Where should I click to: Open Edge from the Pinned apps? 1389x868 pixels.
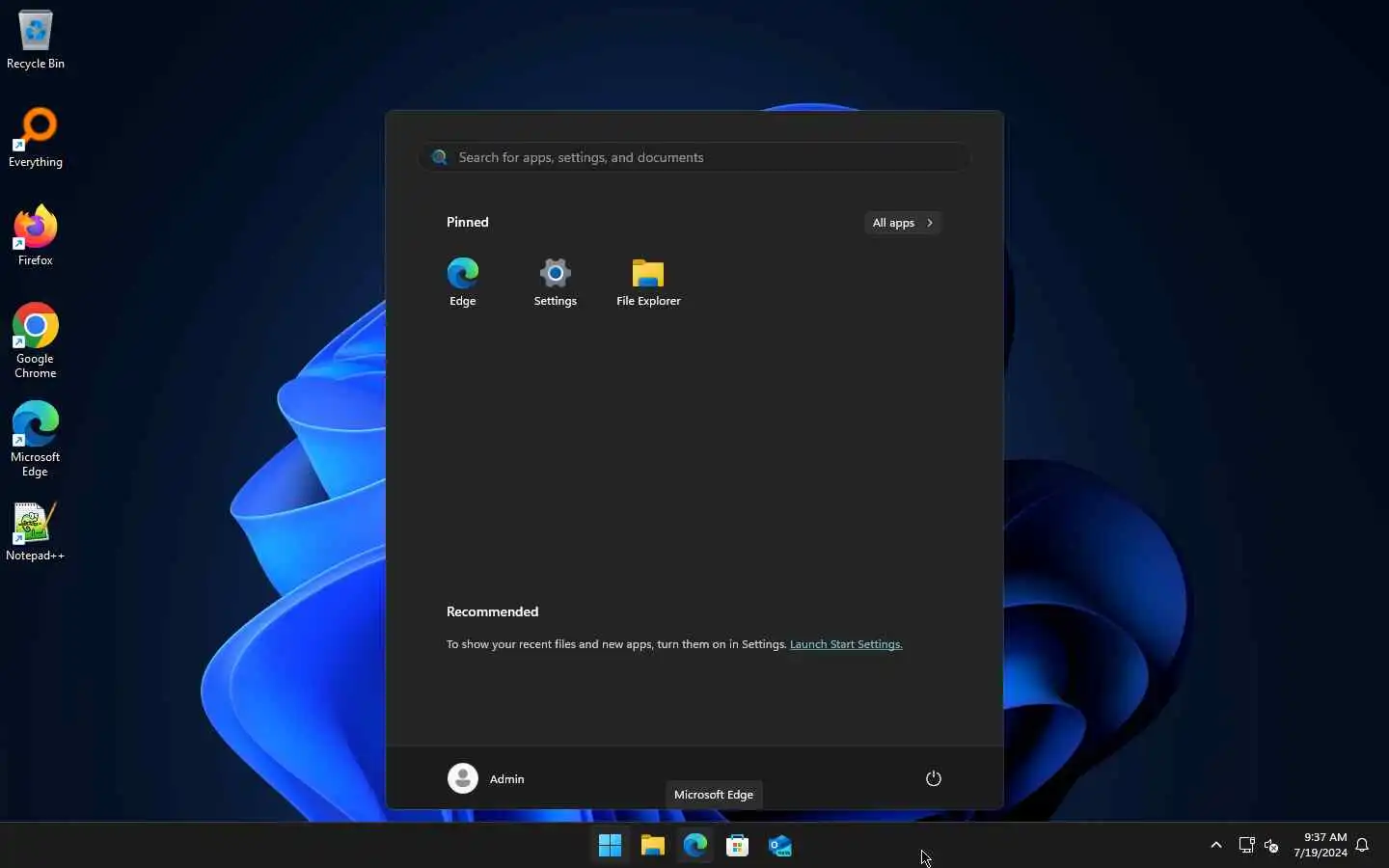click(463, 282)
